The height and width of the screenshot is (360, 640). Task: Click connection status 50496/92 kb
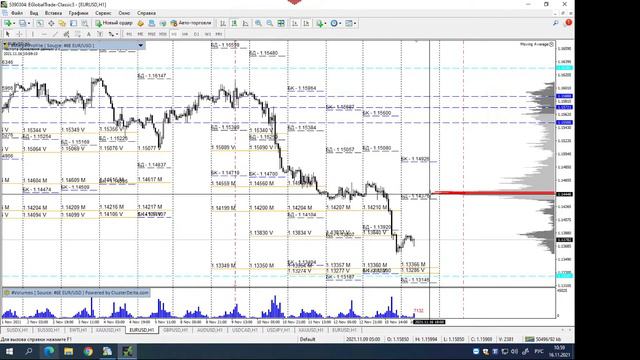coord(543,339)
